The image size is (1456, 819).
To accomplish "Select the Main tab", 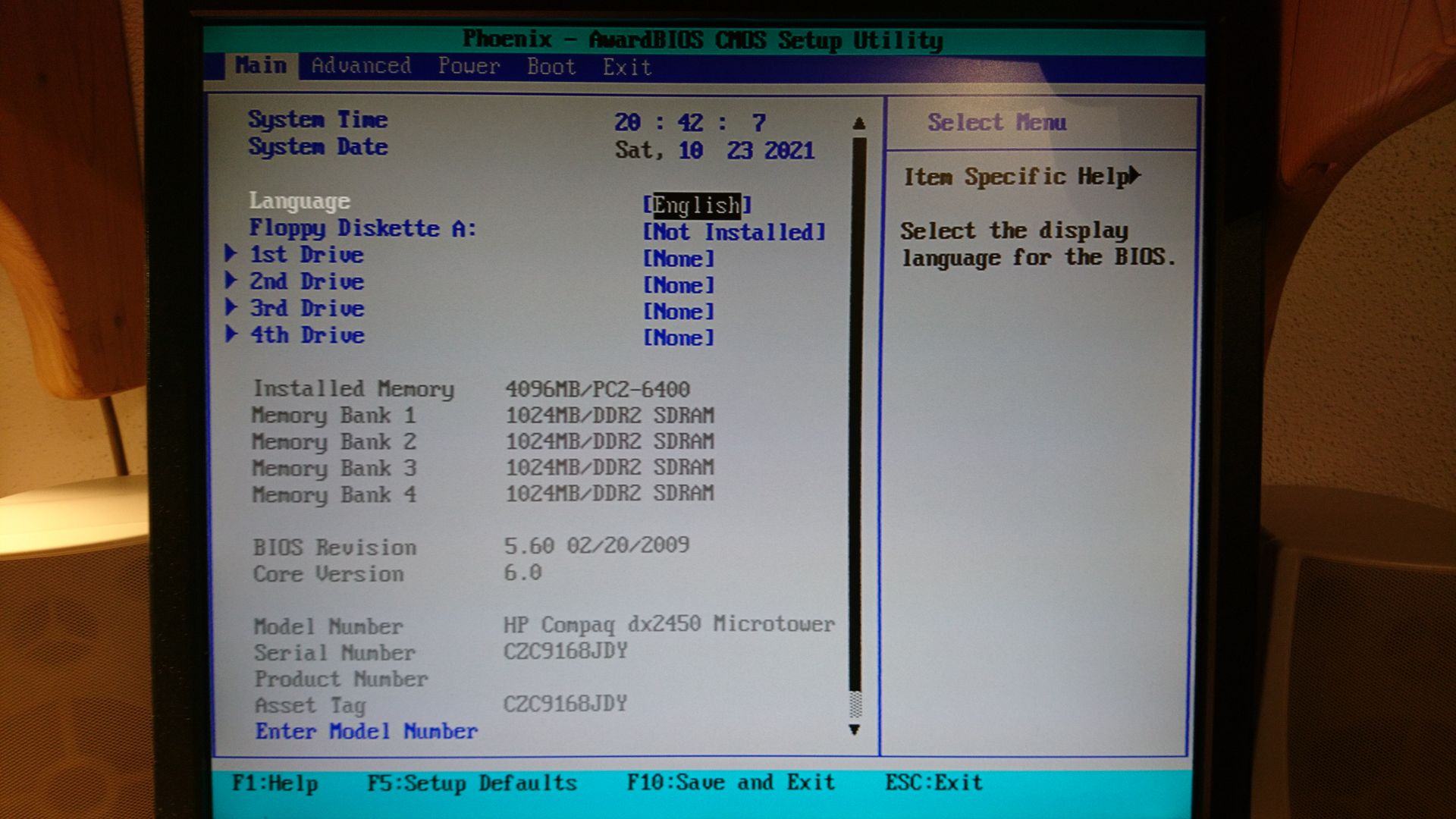I will coord(260,65).
